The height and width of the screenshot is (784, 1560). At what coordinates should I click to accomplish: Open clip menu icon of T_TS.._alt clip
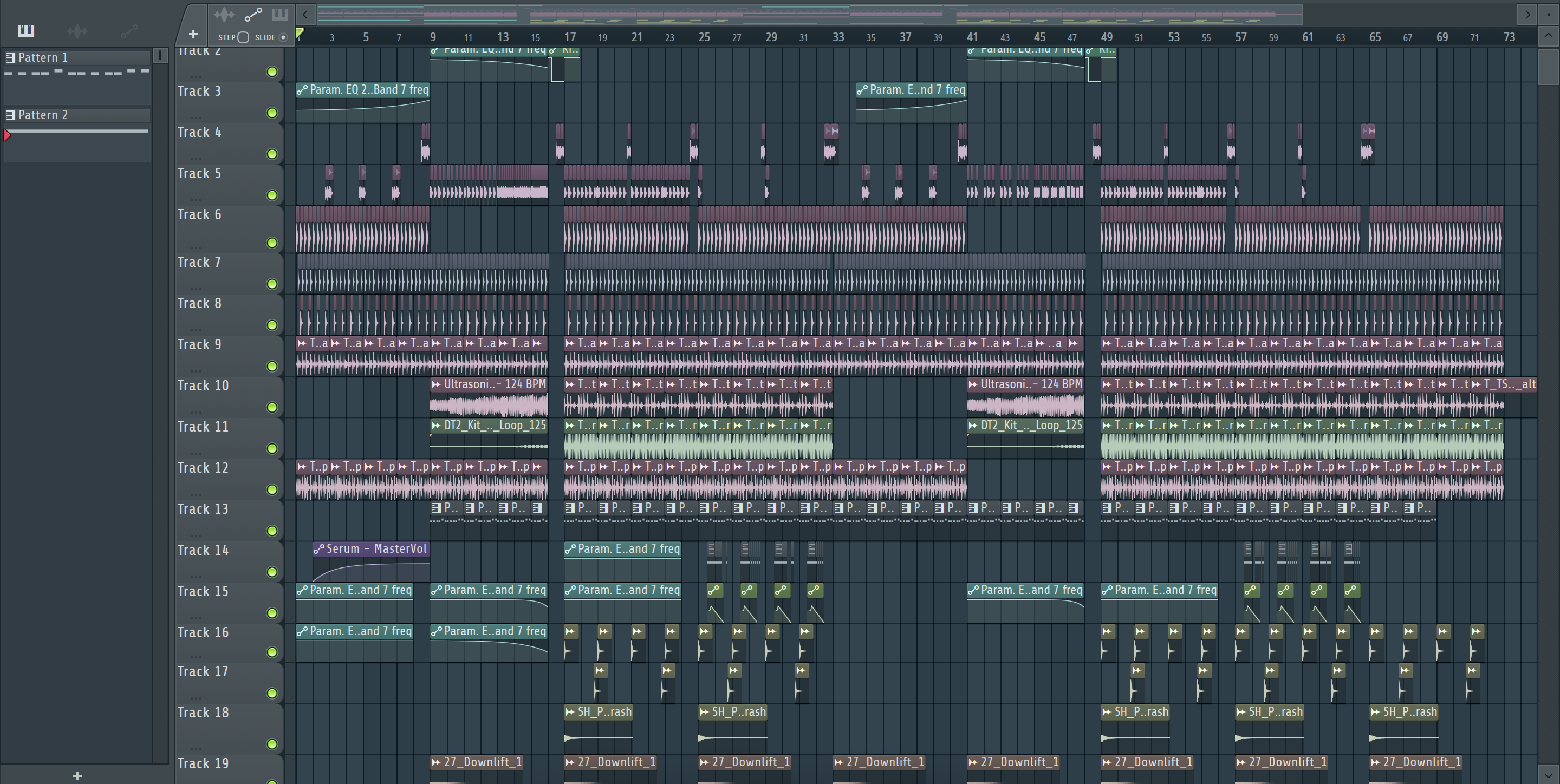pyautogui.click(x=1476, y=384)
